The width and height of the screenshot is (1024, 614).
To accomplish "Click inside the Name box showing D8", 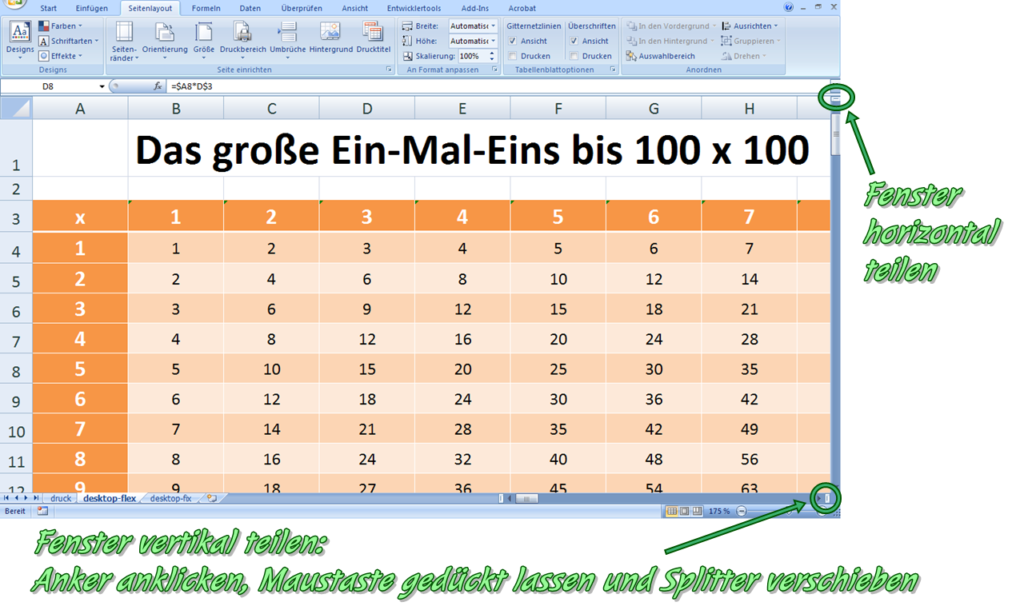I will (x=50, y=87).
